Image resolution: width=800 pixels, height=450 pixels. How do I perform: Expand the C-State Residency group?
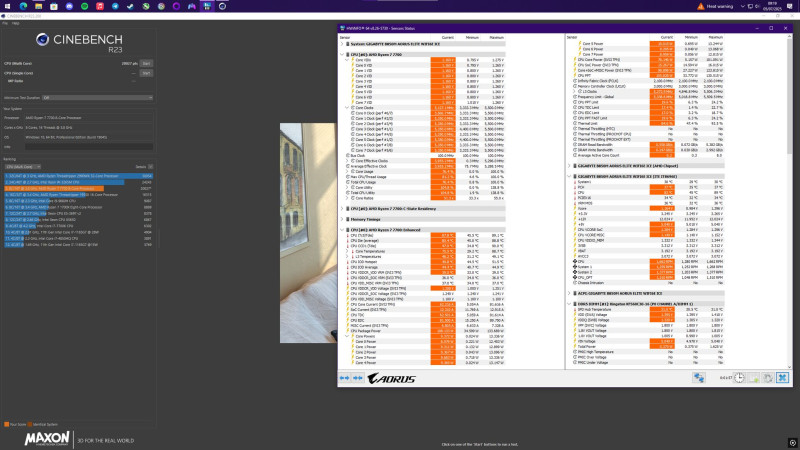tap(342, 209)
